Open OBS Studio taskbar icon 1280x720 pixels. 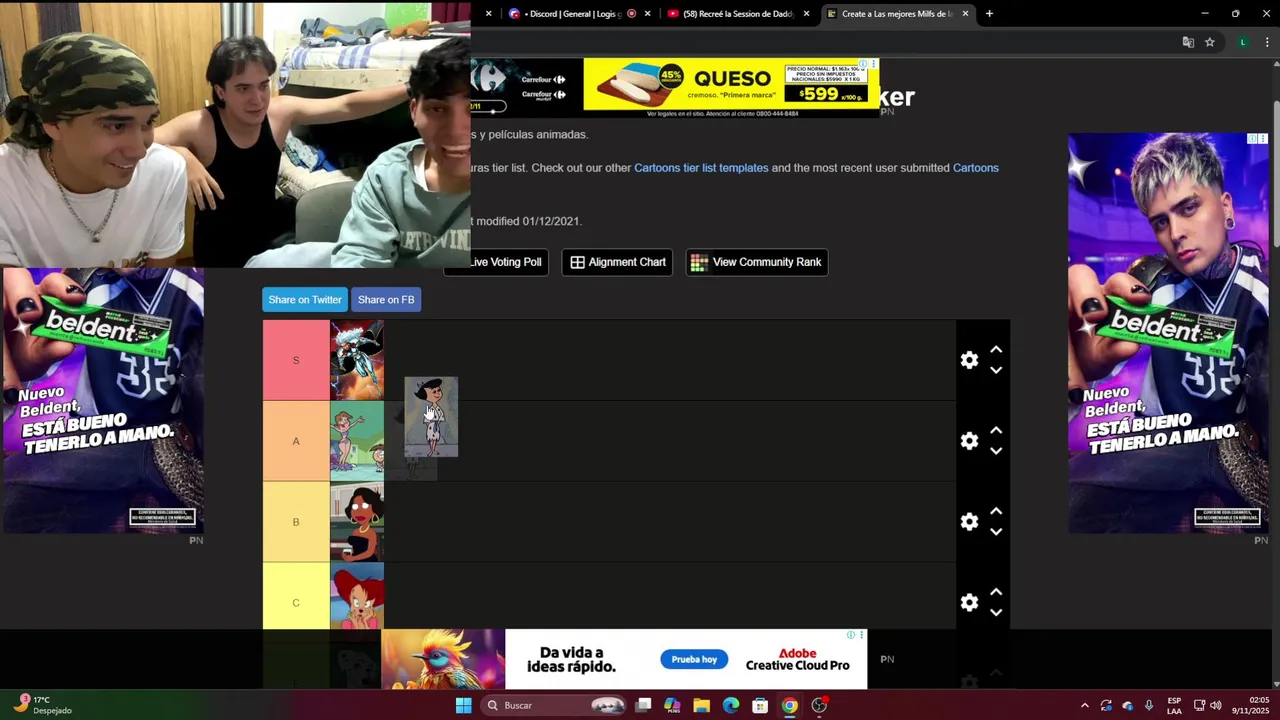tap(819, 706)
